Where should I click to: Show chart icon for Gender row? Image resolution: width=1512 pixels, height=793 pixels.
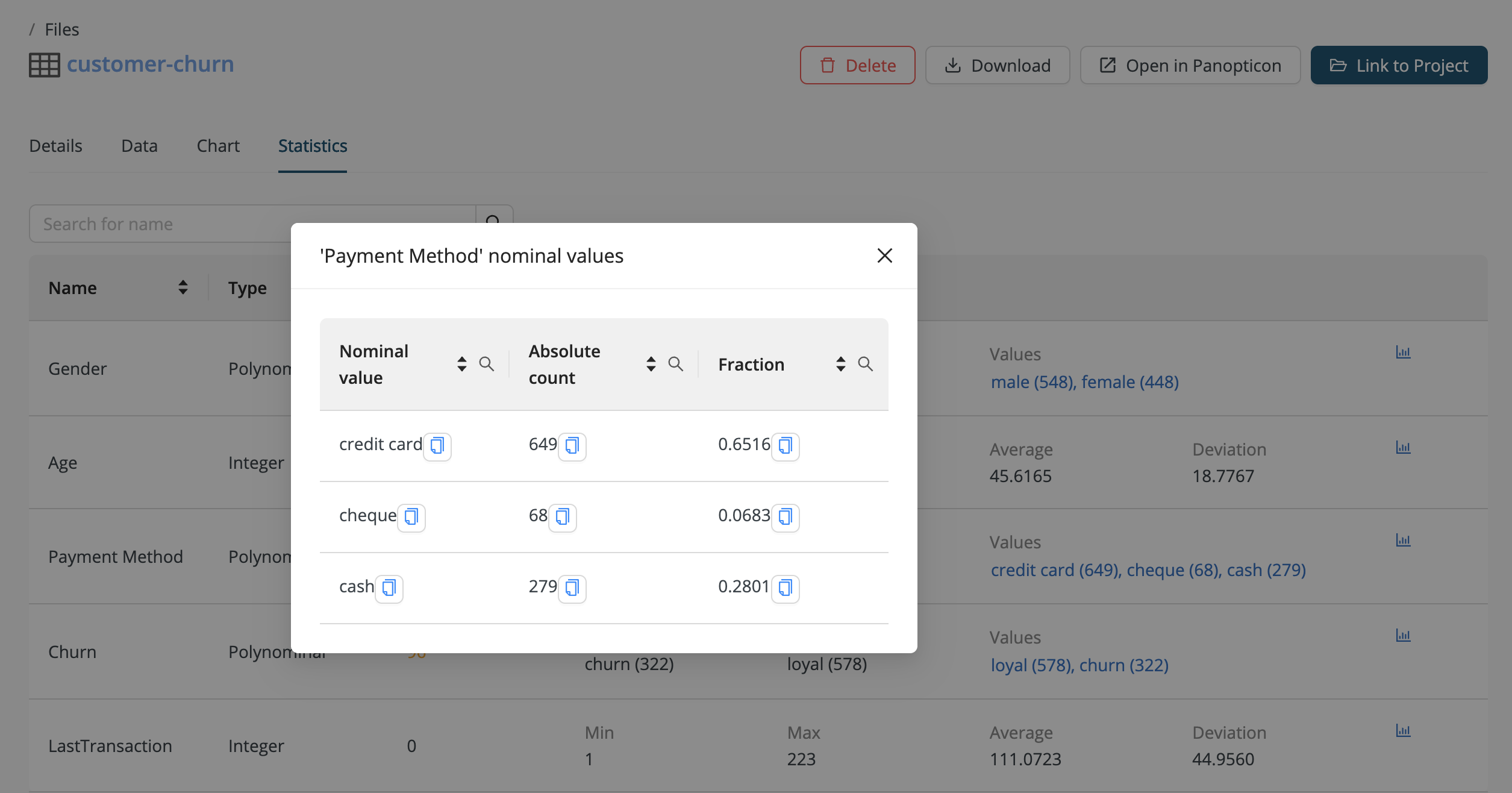click(1403, 353)
